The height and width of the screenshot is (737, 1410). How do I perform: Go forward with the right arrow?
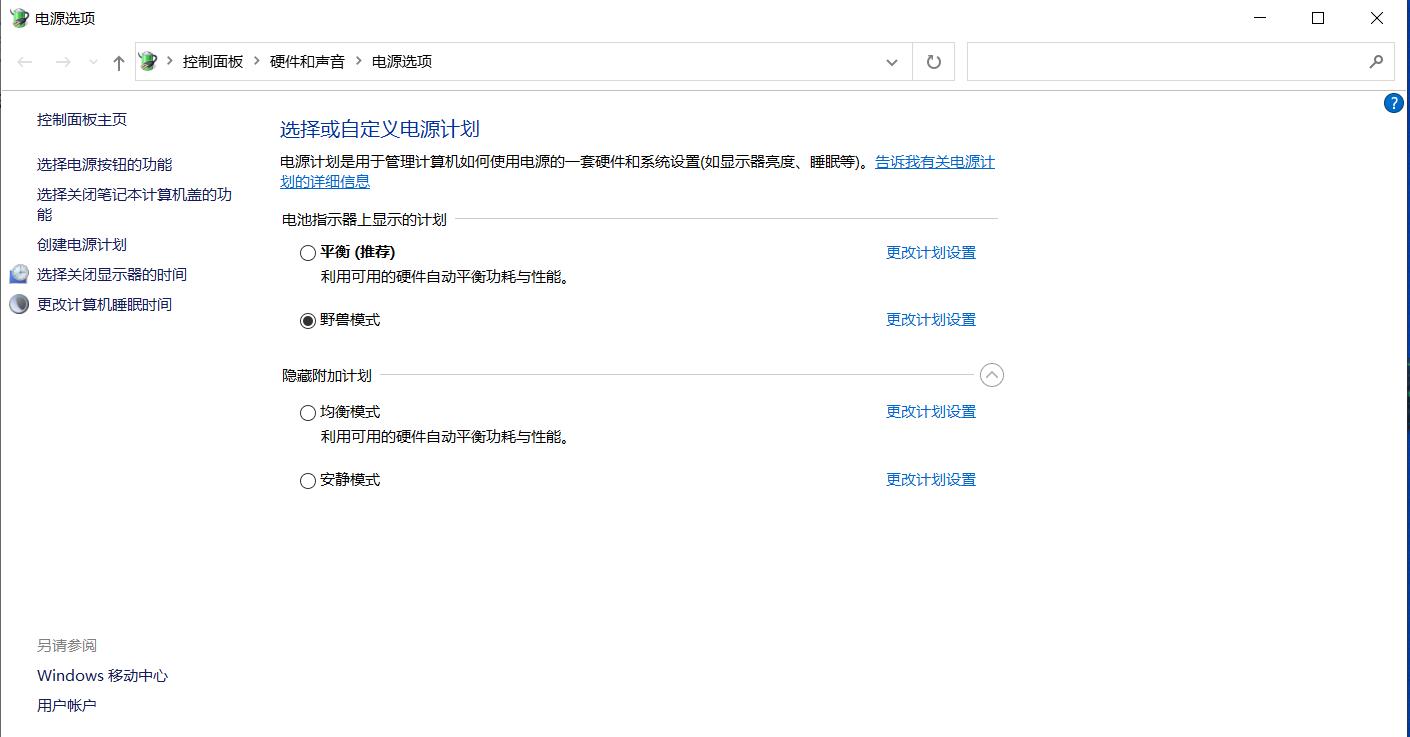click(63, 62)
